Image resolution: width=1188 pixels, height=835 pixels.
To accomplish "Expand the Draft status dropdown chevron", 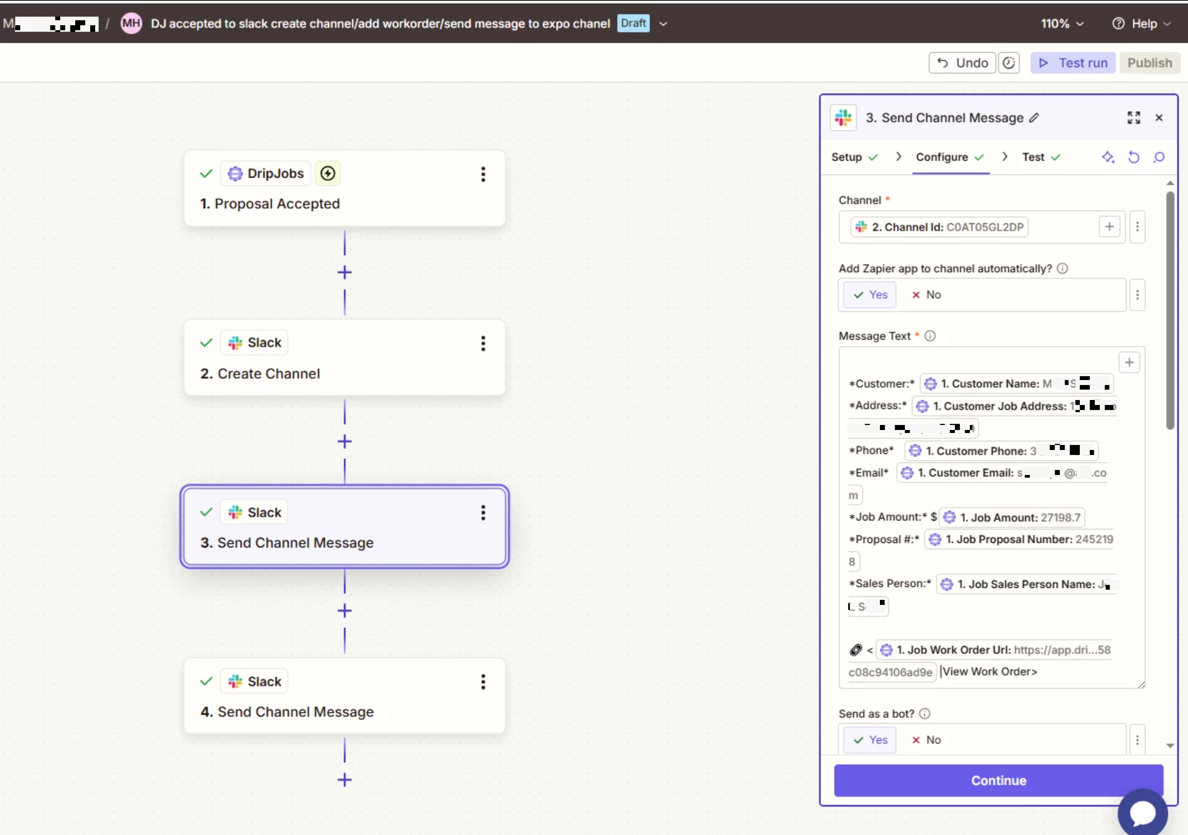I will click(663, 23).
